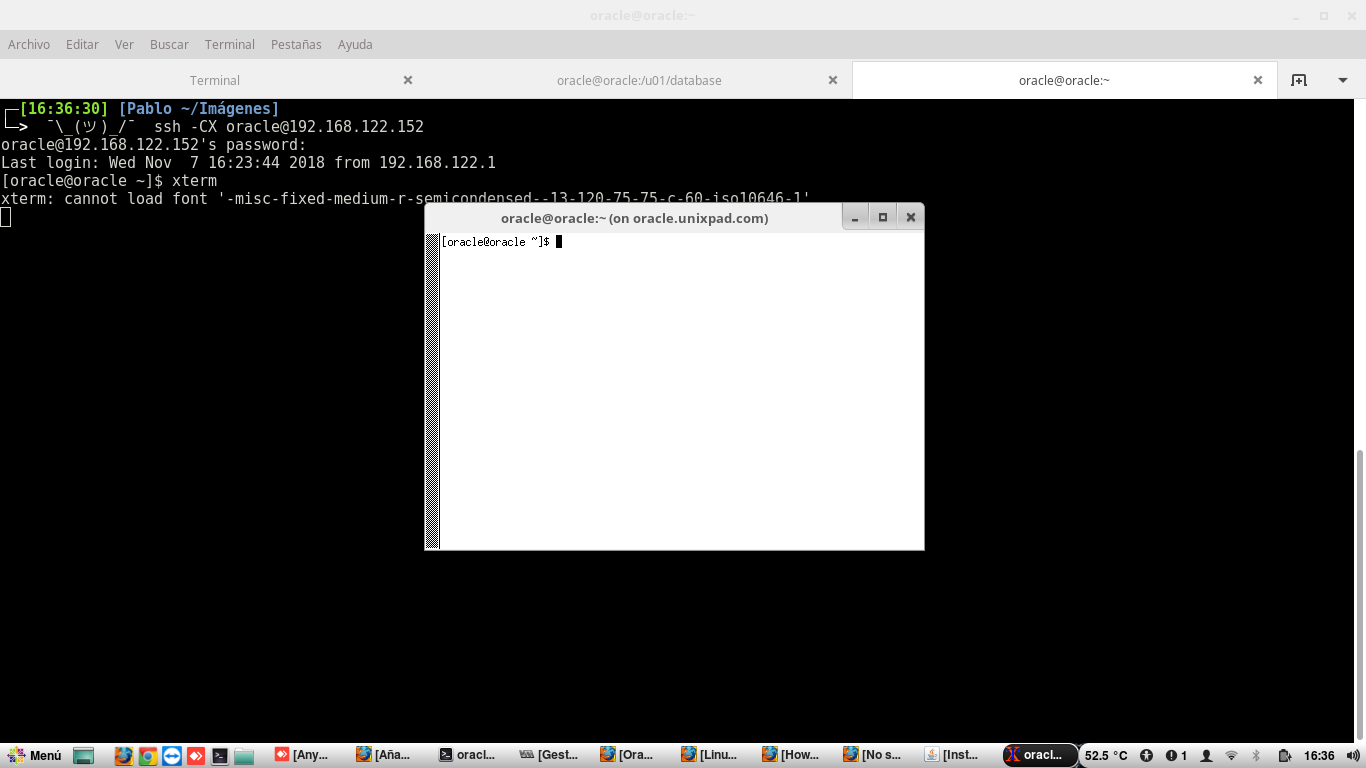The width and height of the screenshot is (1366, 768).
Task: Click the show desktop icon
Action: (84, 756)
